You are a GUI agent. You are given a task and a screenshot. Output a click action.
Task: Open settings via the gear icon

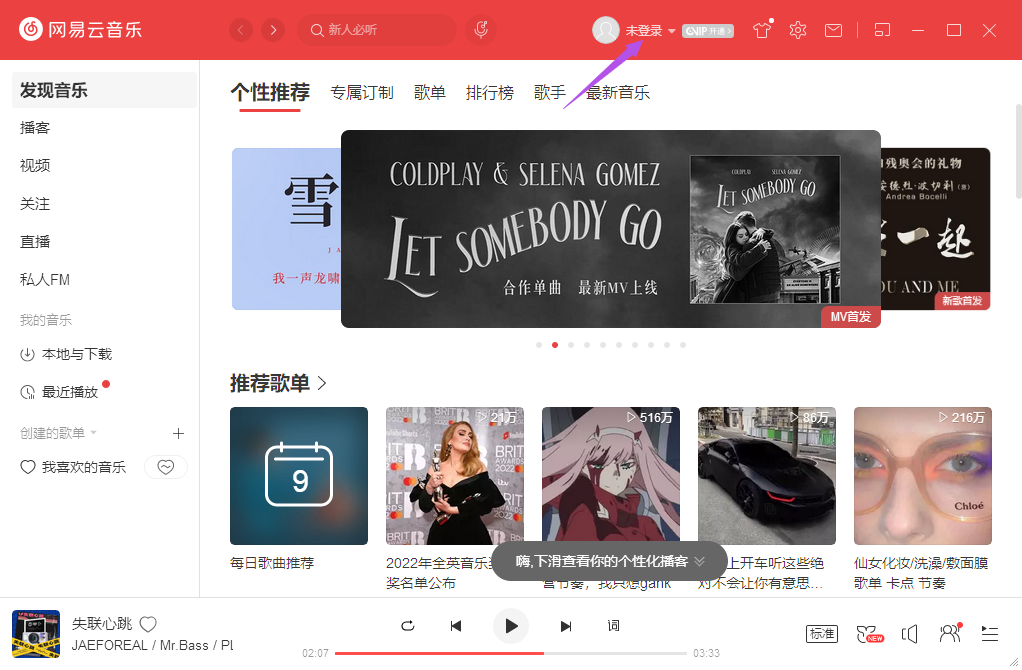797,31
